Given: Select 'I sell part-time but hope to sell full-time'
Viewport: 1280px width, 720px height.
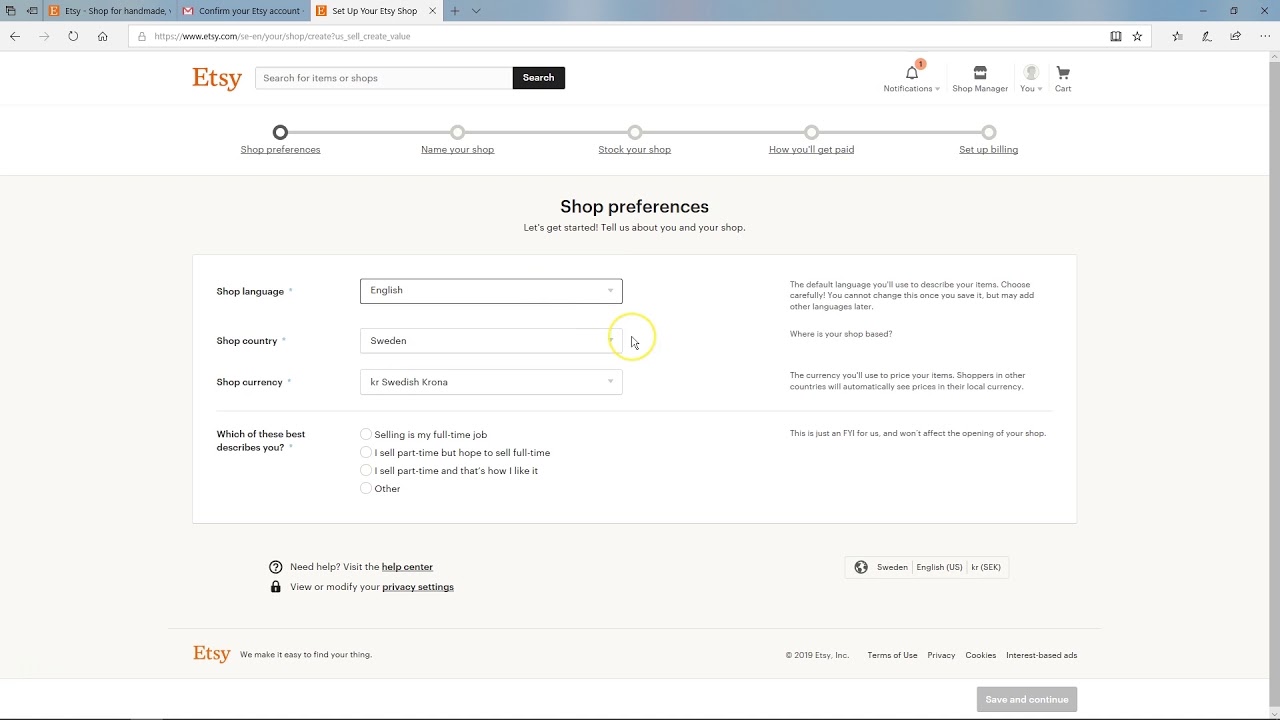Looking at the screenshot, I should (x=366, y=452).
